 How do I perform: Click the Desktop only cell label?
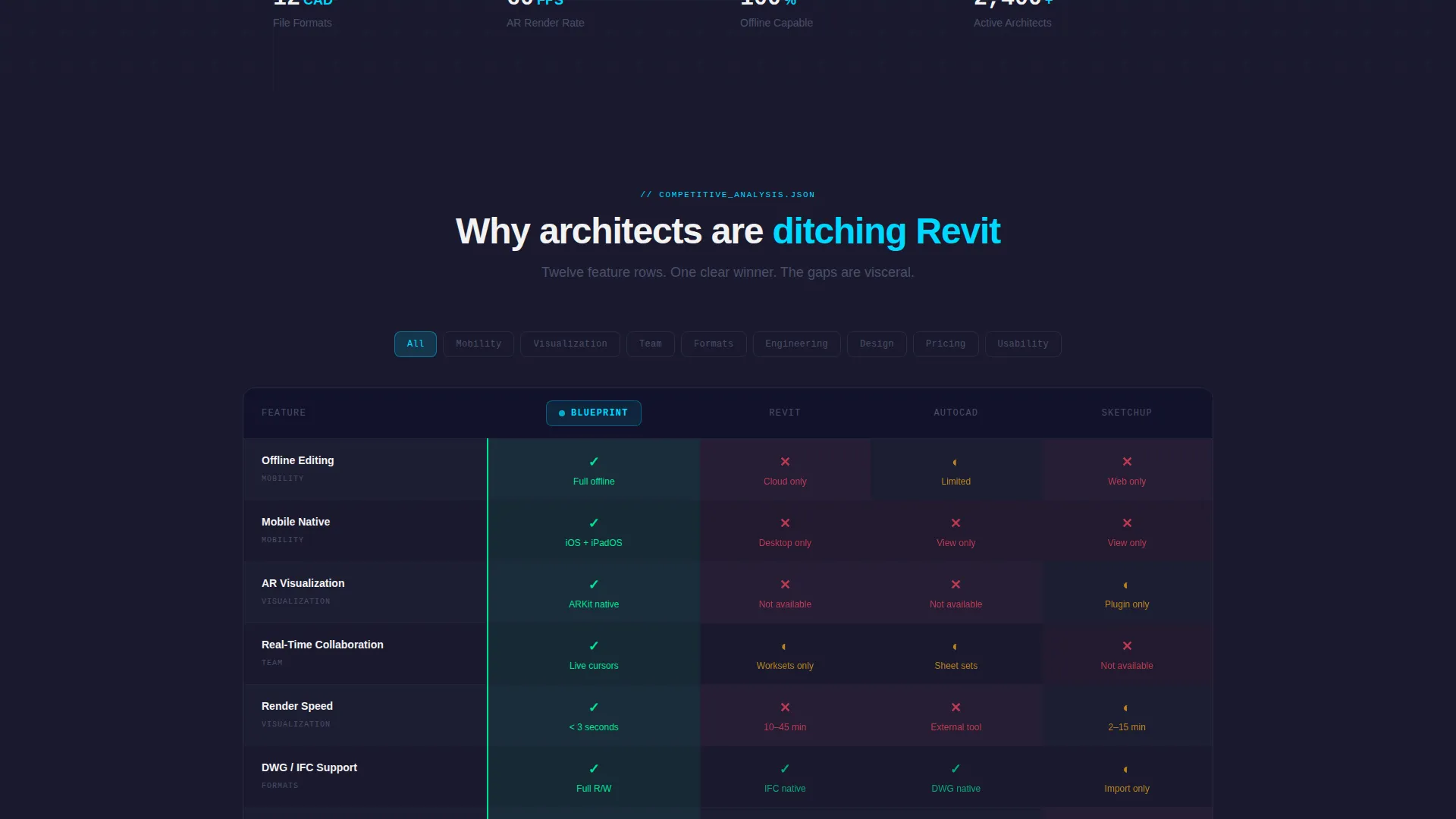(x=785, y=544)
